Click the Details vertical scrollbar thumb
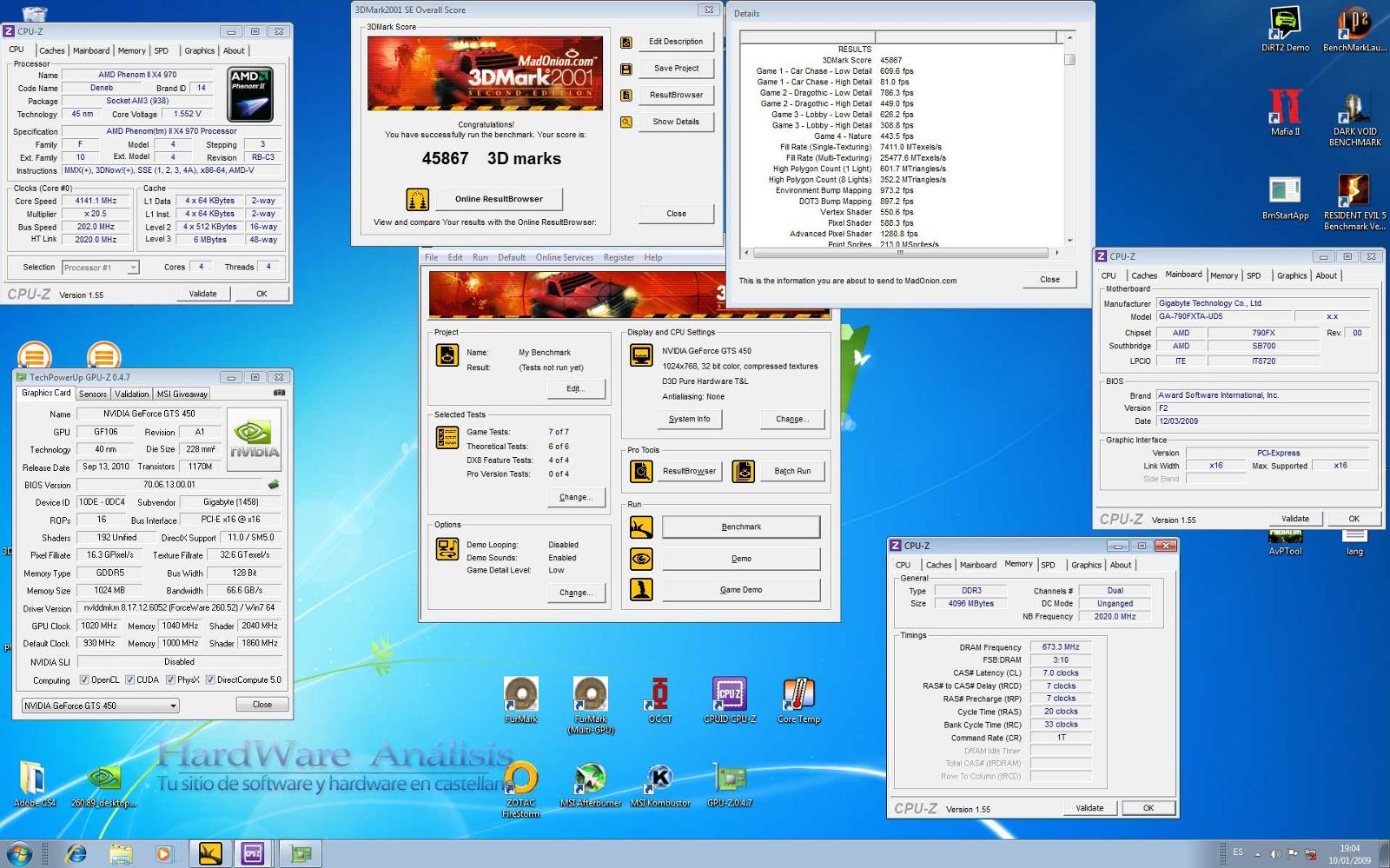The image size is (1390, 868). 1069,60
